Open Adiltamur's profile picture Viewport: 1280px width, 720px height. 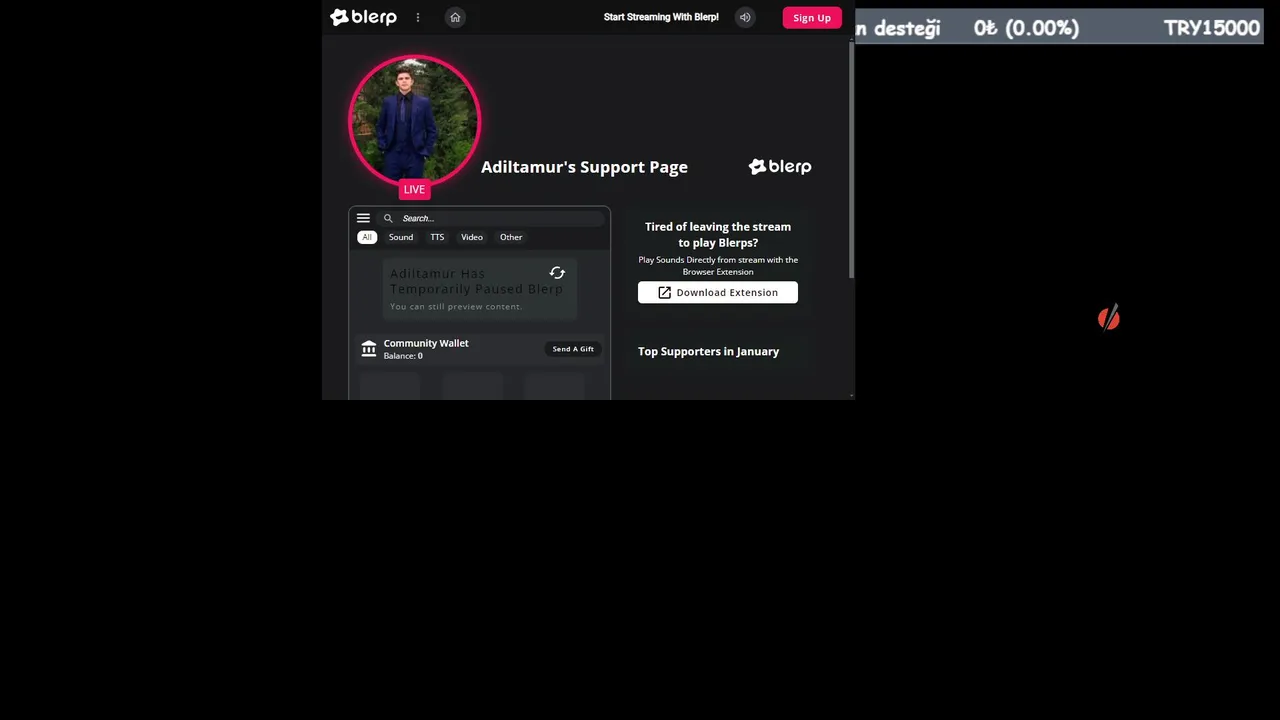pos(414,120)
